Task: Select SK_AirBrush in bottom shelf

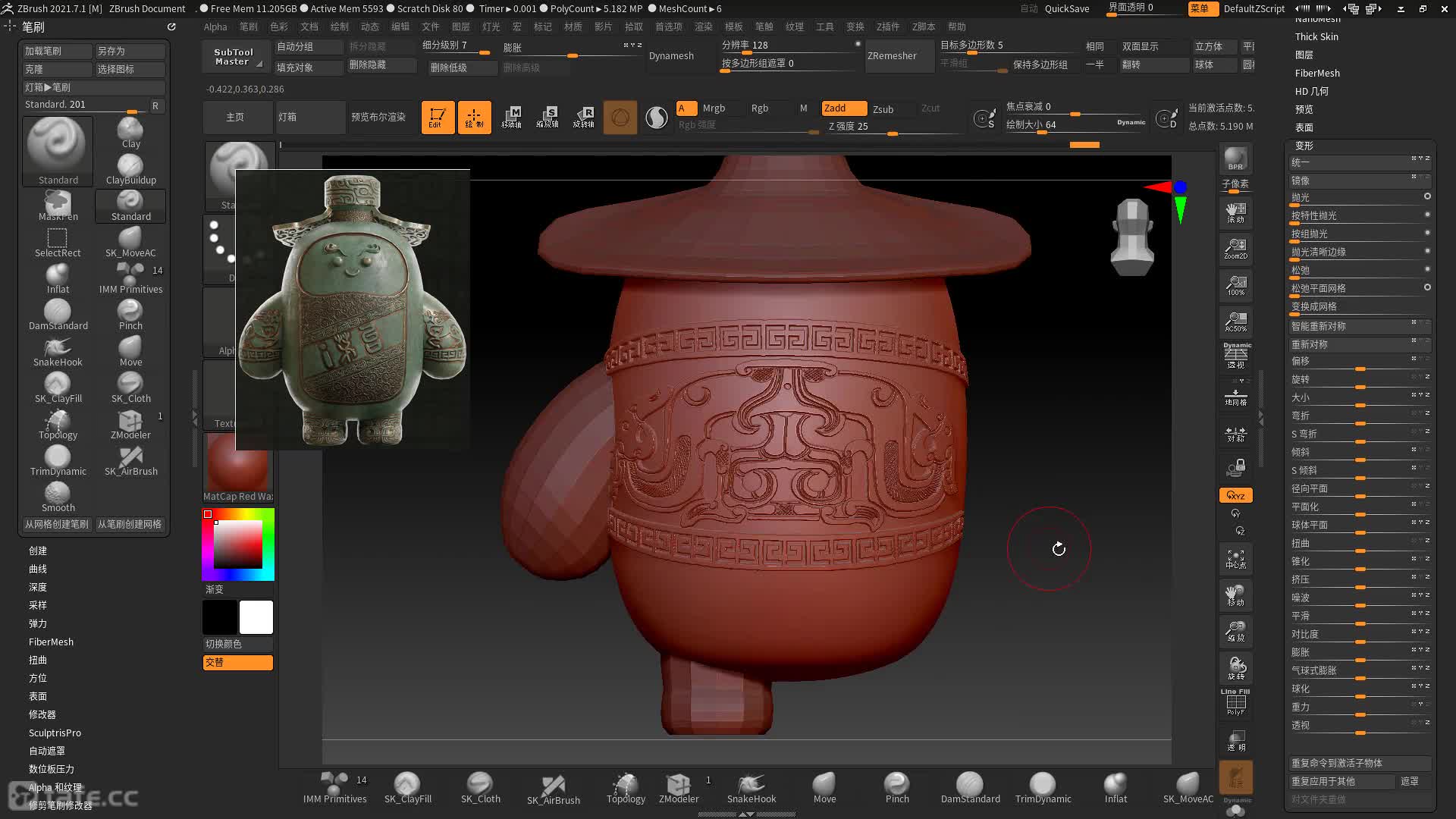Action: pos(554,788)
